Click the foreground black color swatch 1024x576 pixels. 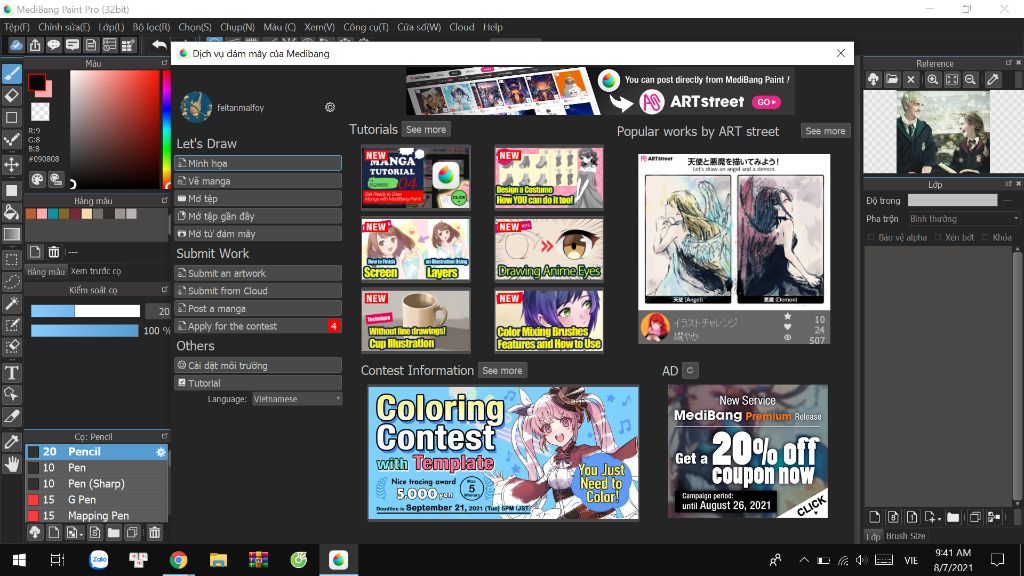pos(37,82)
